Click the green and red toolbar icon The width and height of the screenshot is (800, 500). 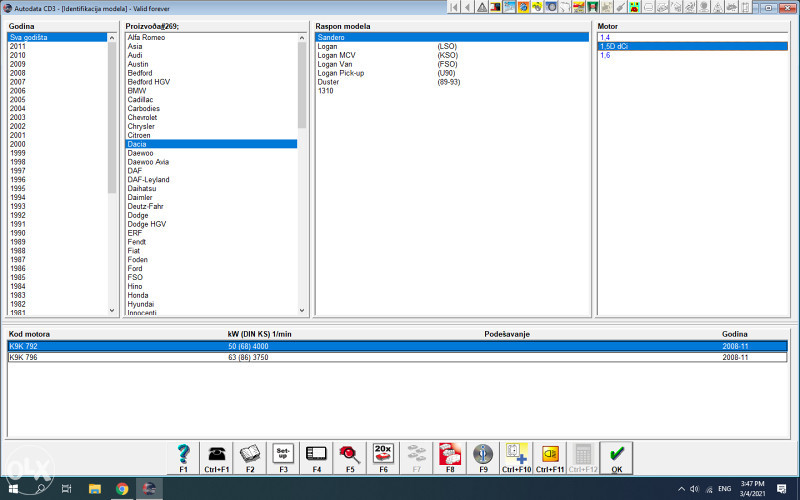592,7
